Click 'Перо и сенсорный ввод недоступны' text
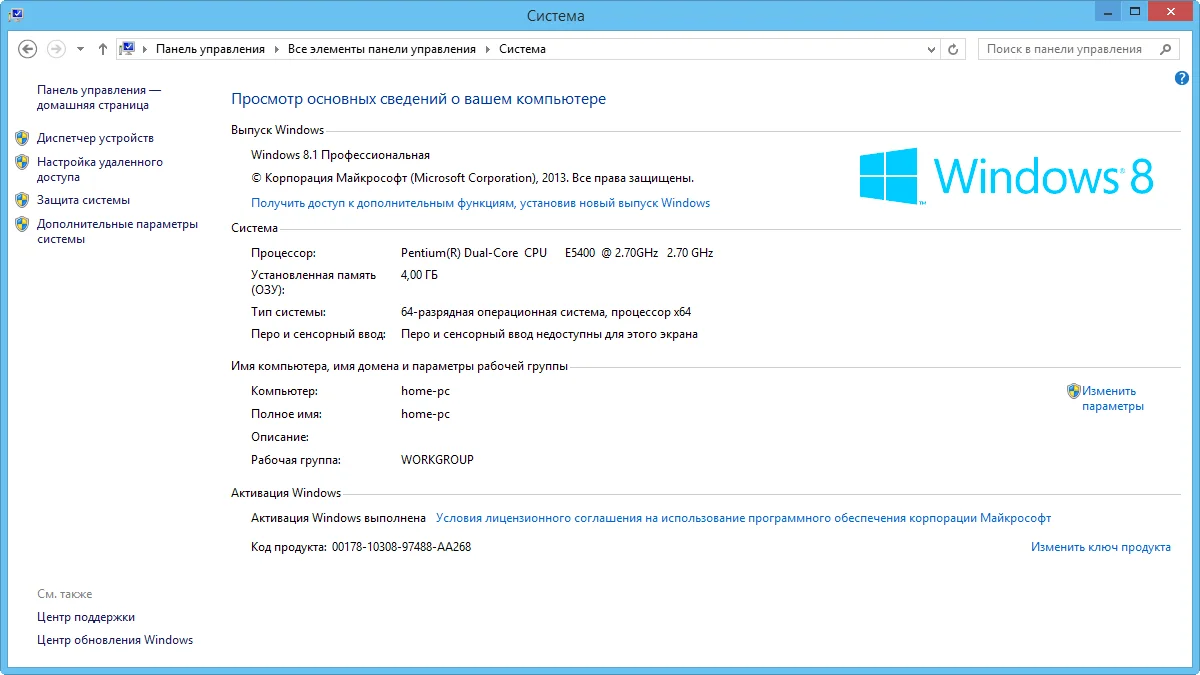Screen dimensions: 1200x675 tap(549, 334)
